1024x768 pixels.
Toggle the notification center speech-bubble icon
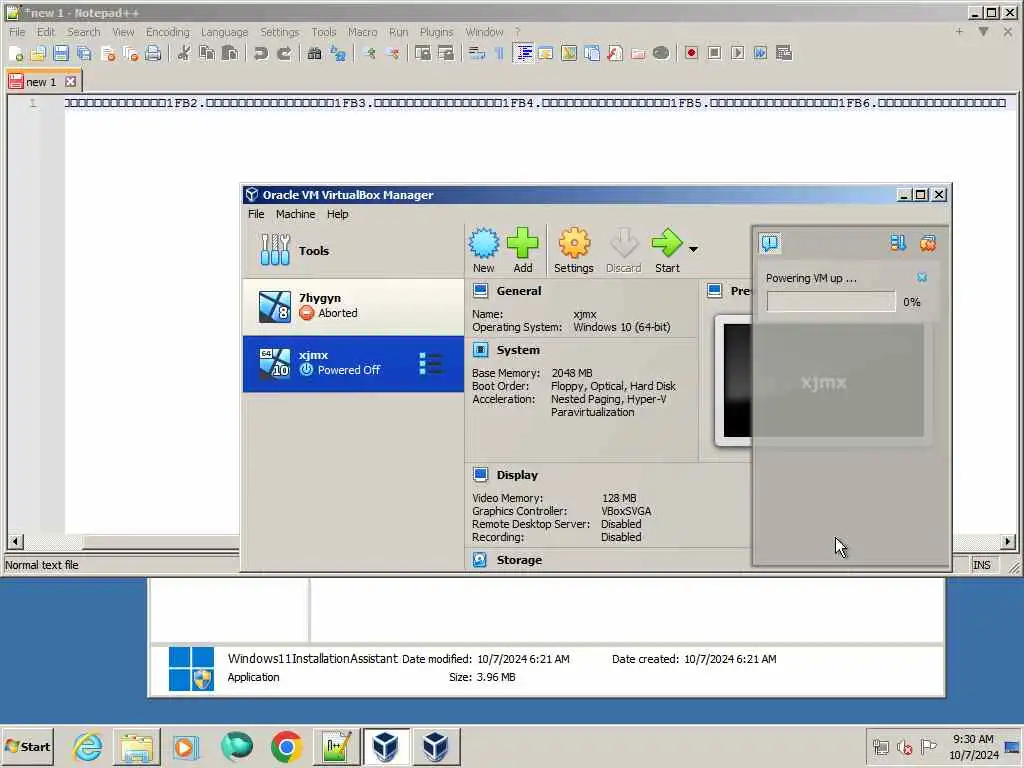770,244
